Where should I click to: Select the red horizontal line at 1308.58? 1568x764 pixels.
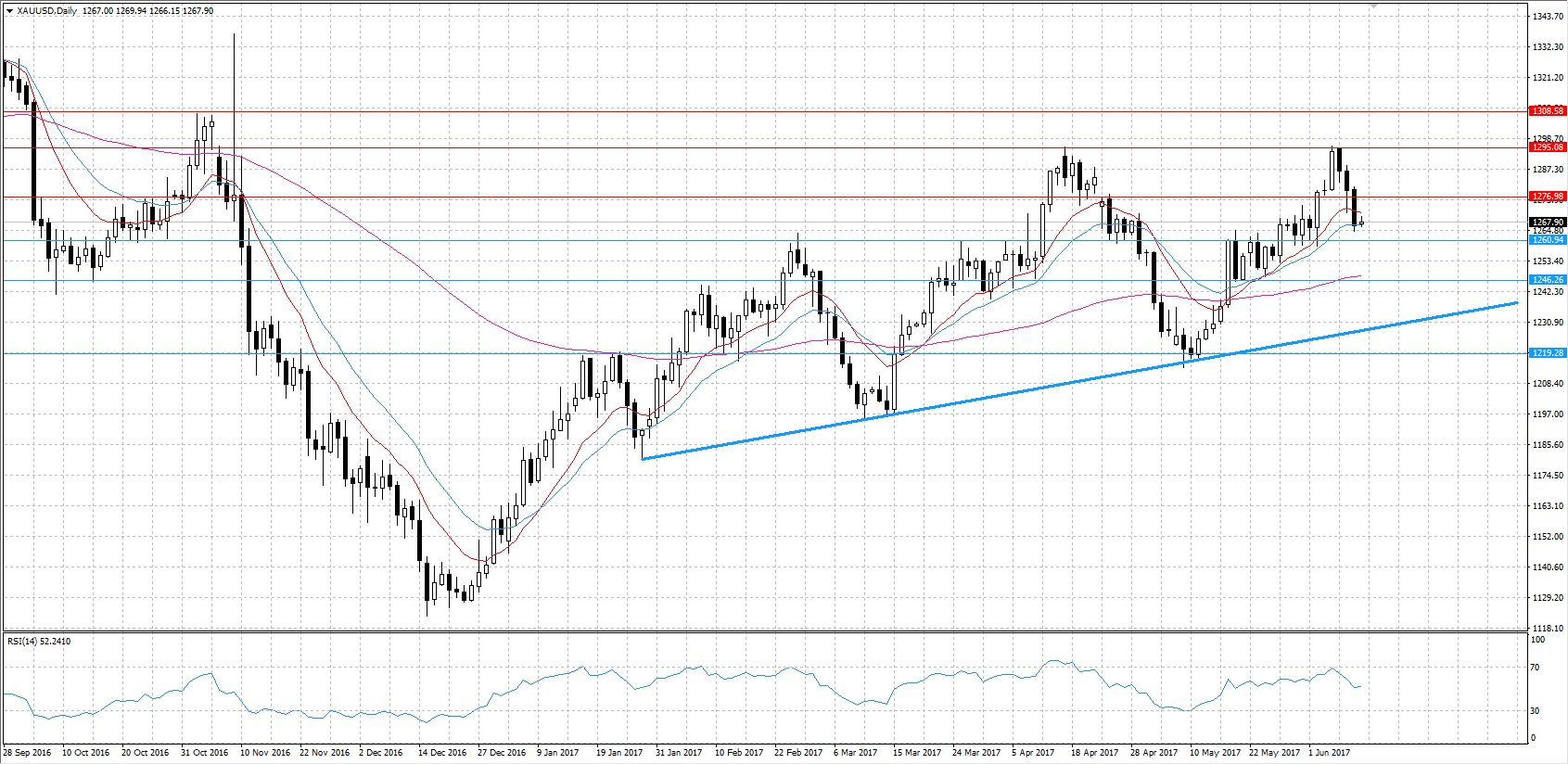(764, 111)
